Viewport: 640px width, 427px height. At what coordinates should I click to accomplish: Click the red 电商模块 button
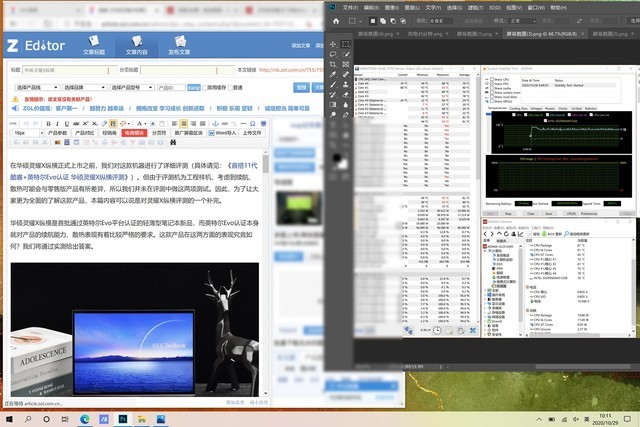pyautogui.click(x=134, y=133)
